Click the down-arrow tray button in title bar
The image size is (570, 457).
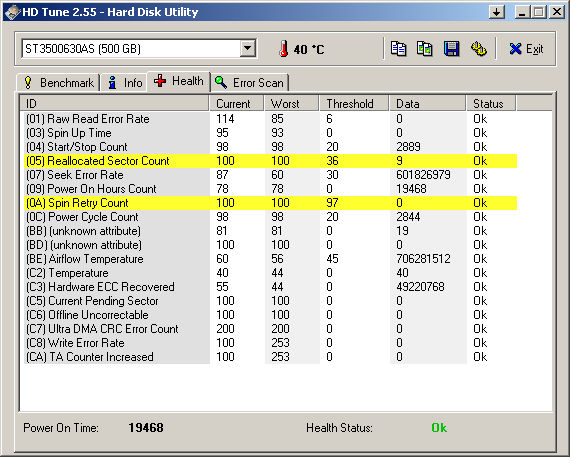[497, 12]
